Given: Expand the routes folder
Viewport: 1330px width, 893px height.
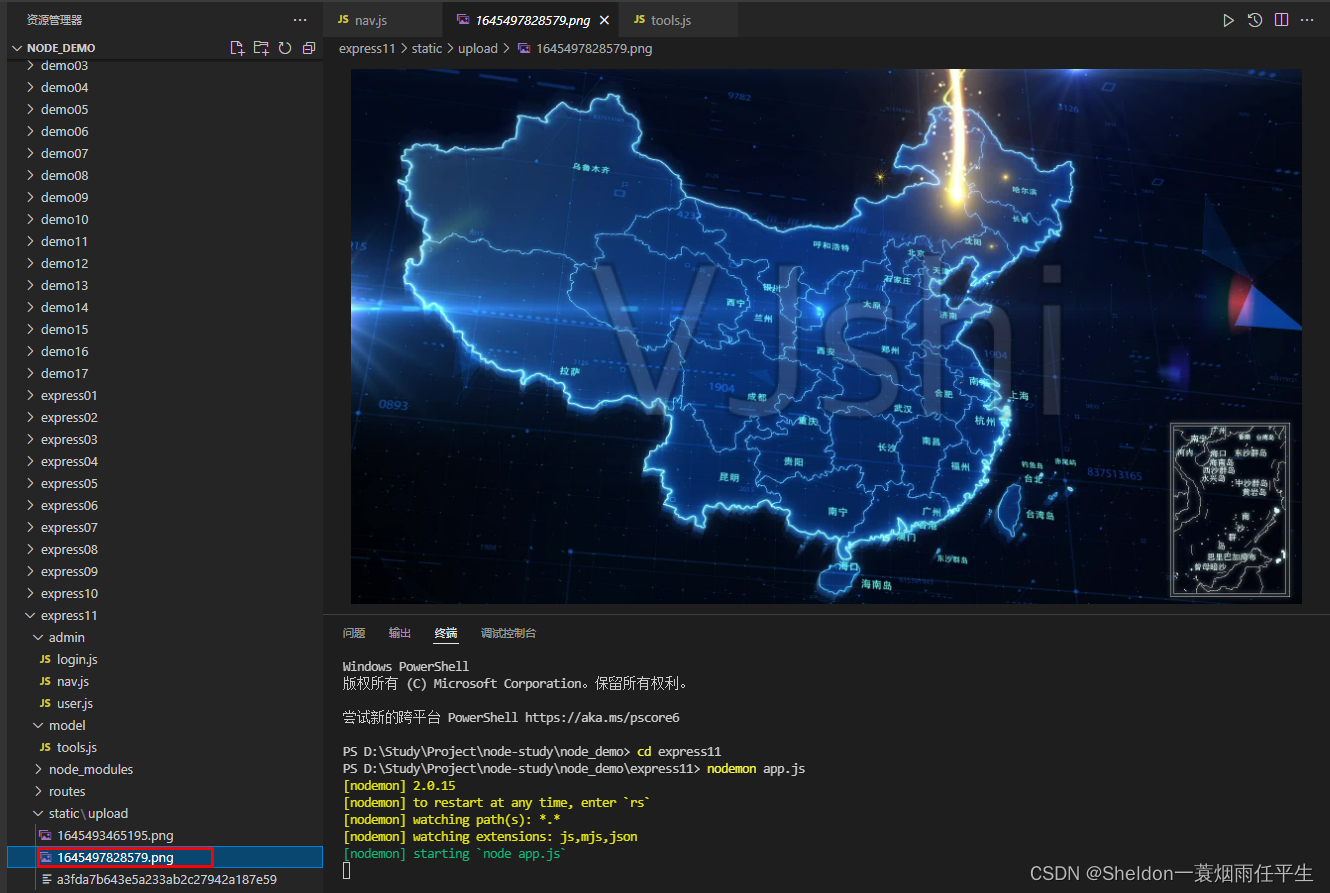Looking at the screenshot, I should coord(165,791).
